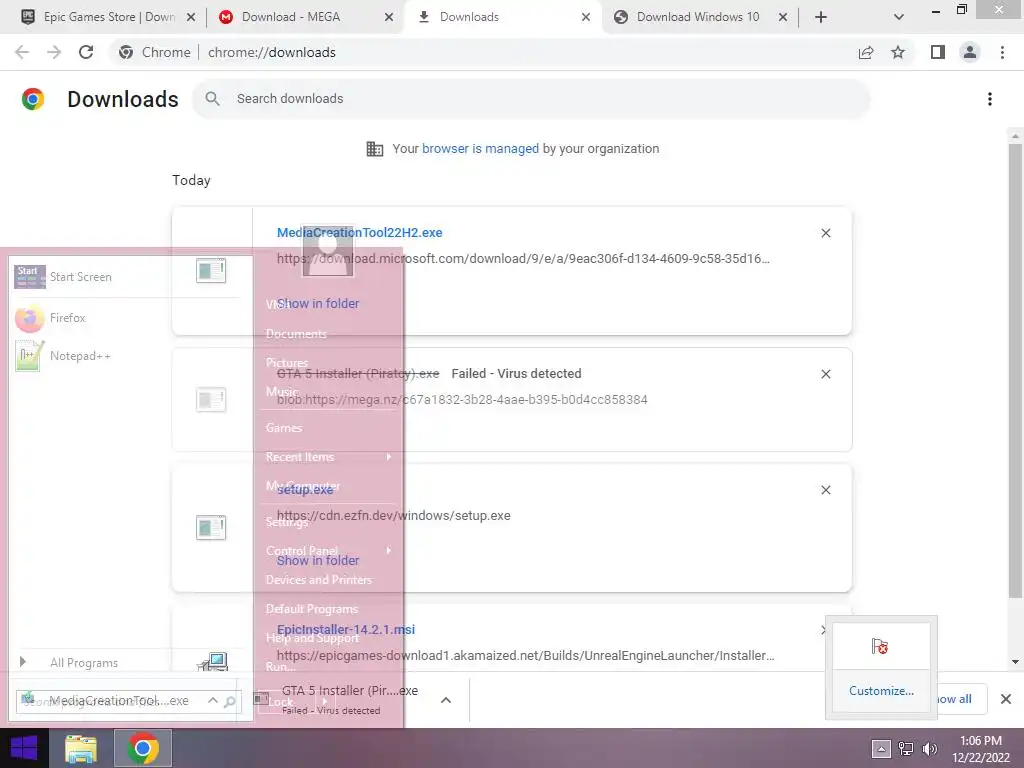The width and height of the screenshot is (1024, 768).
Task: Open Chrome's three-dot menu in toolbar
Action: click(x=1002, y=52)
